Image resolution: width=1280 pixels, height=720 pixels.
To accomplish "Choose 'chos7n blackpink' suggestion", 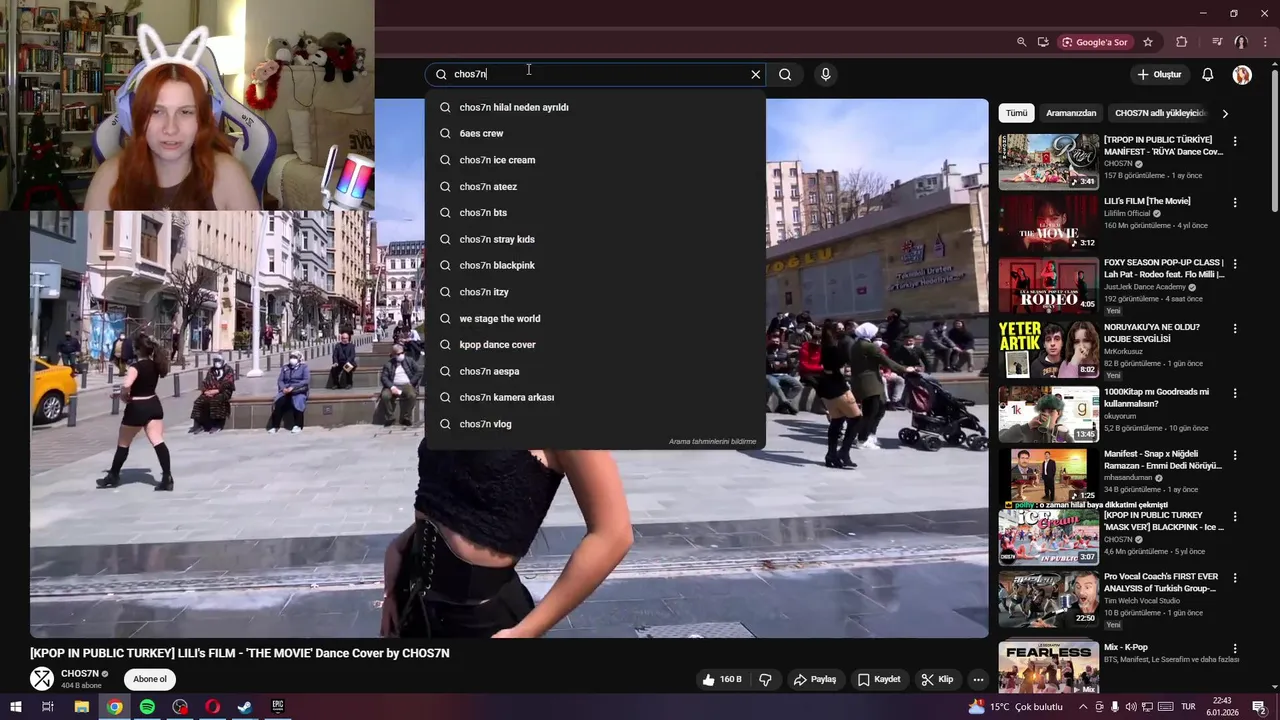I will (x=595, y=265).
